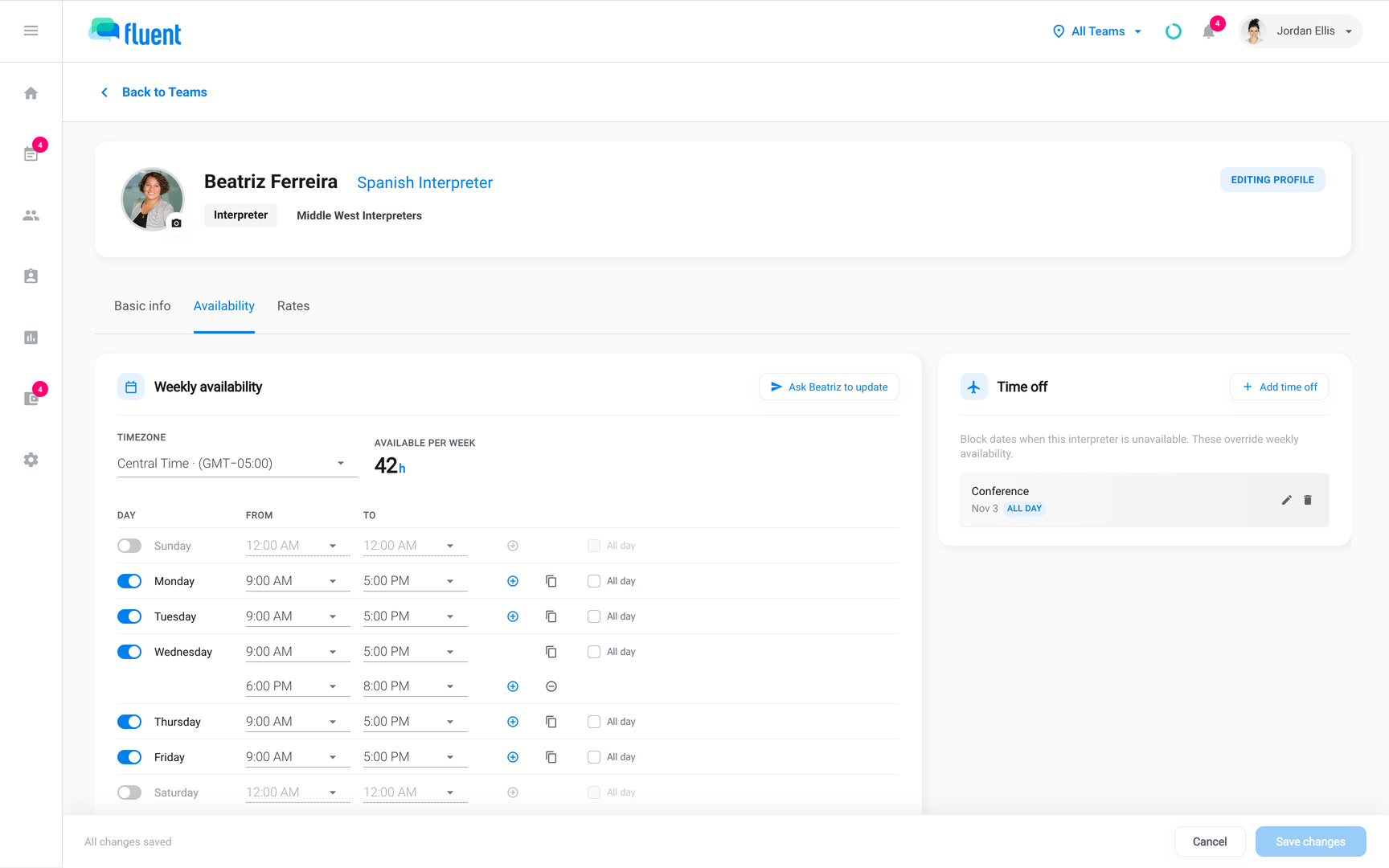The height and width of the screenshot is (868, 1389).
Task: Check All day for Tuesday
Action: (594, 616)
